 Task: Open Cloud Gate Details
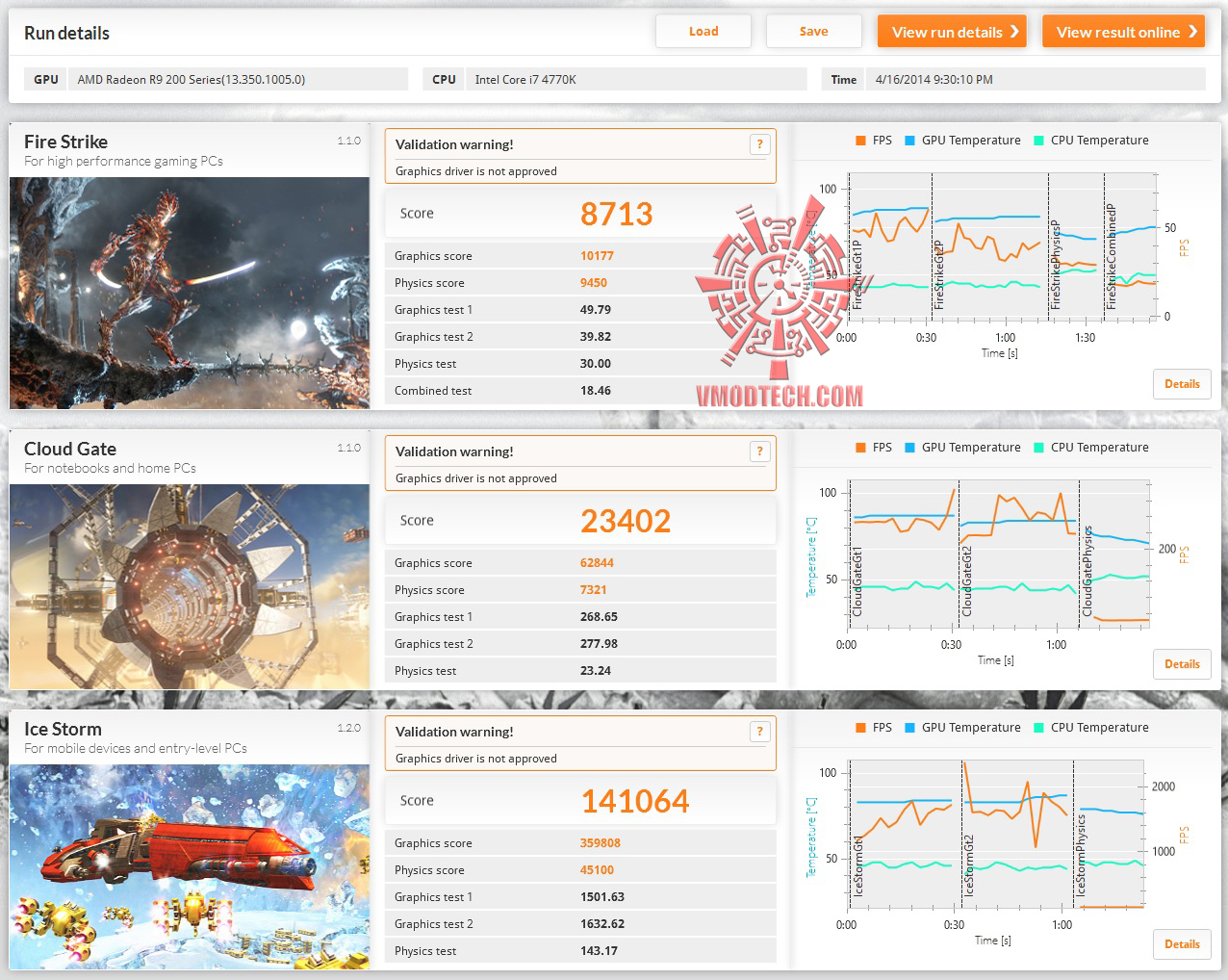click(x=1182, y=664)
